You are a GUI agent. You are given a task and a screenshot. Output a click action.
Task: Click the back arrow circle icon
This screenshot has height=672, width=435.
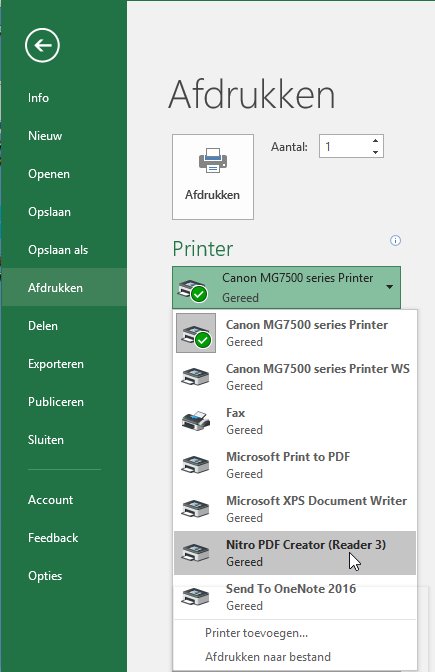[x=42, y=45]
